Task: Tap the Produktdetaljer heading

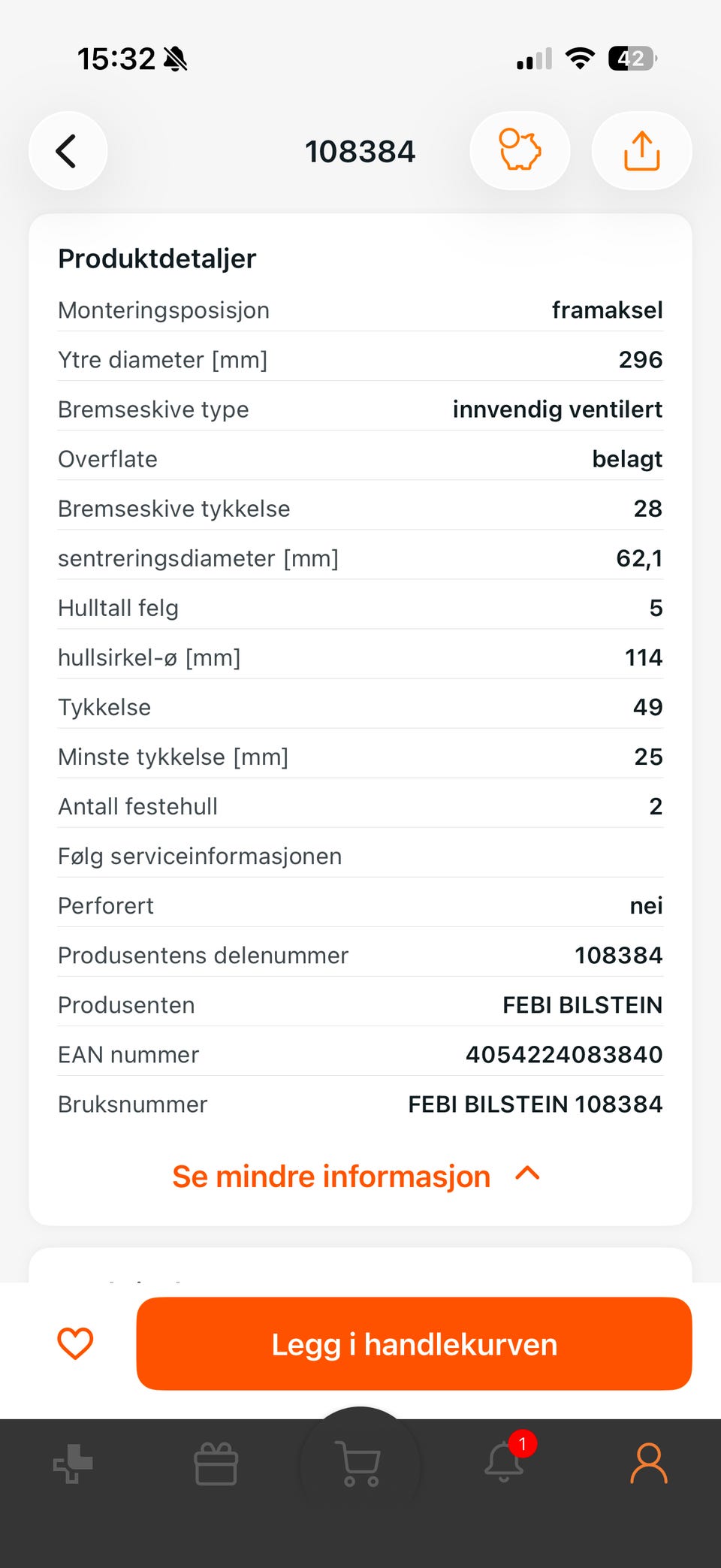Action: pyautogui.click(x=157, y=258)
